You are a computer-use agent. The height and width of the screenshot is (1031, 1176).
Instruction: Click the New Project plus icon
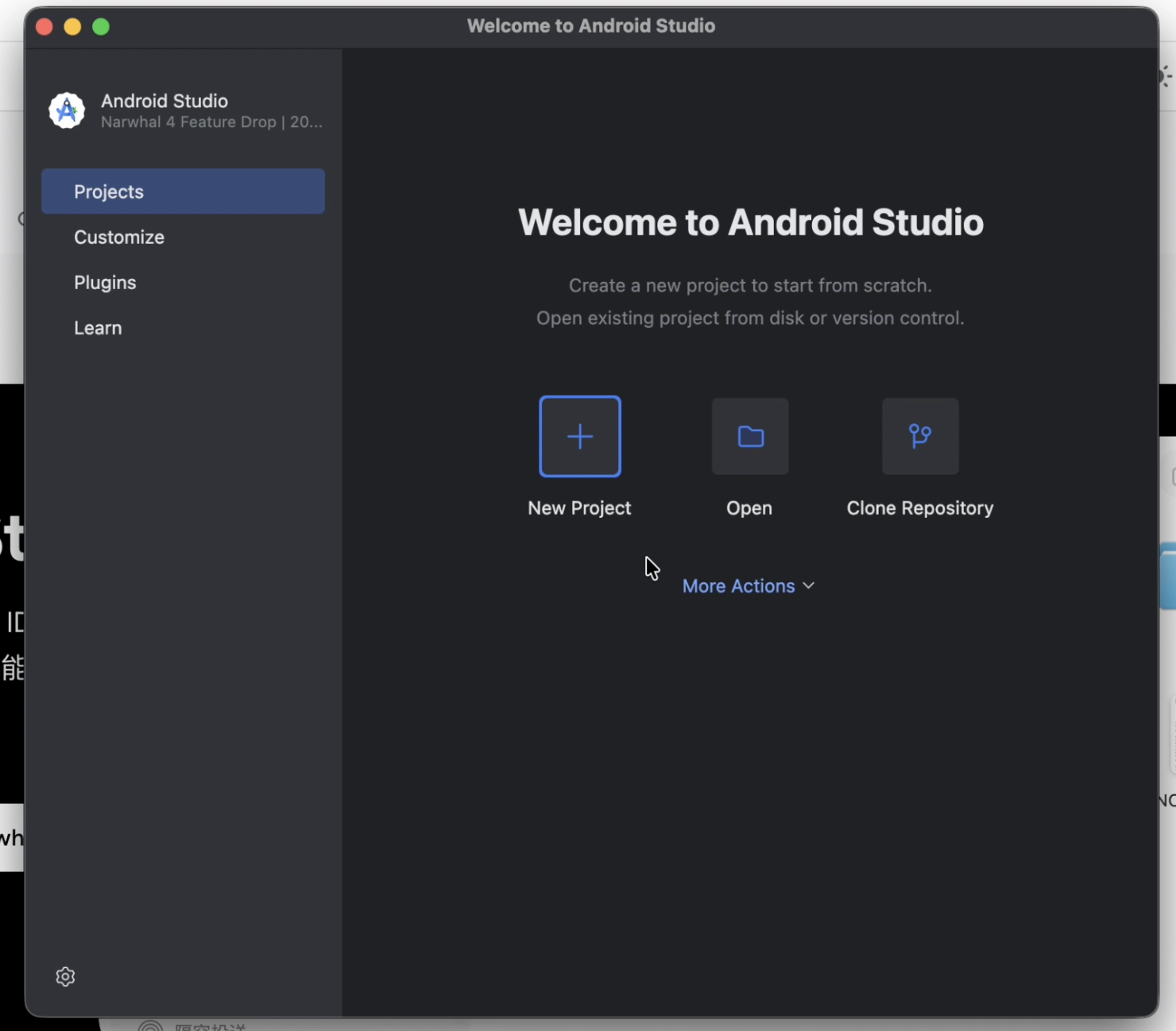(580, 436)
